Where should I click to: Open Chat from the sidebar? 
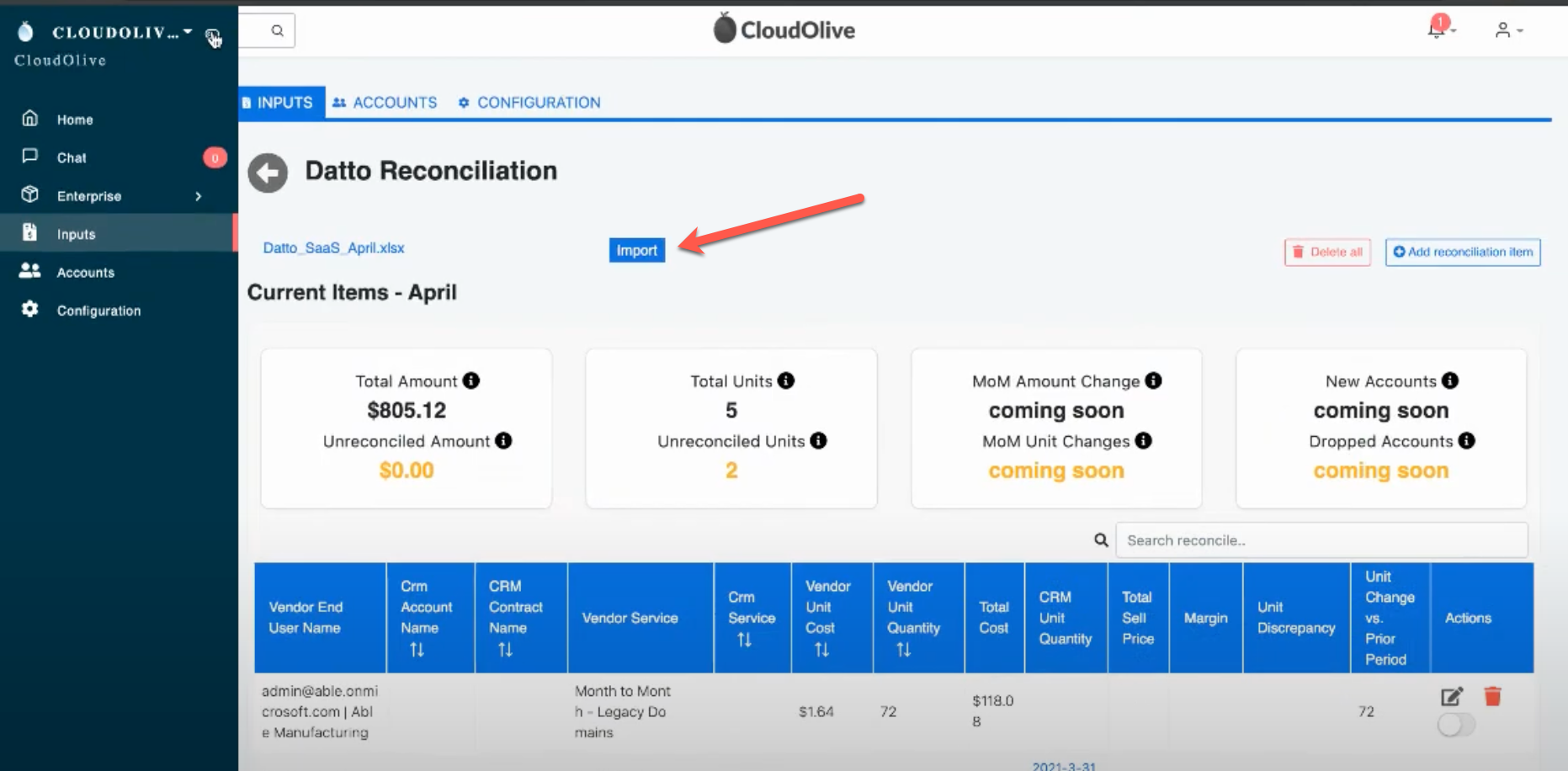point(72,157)
